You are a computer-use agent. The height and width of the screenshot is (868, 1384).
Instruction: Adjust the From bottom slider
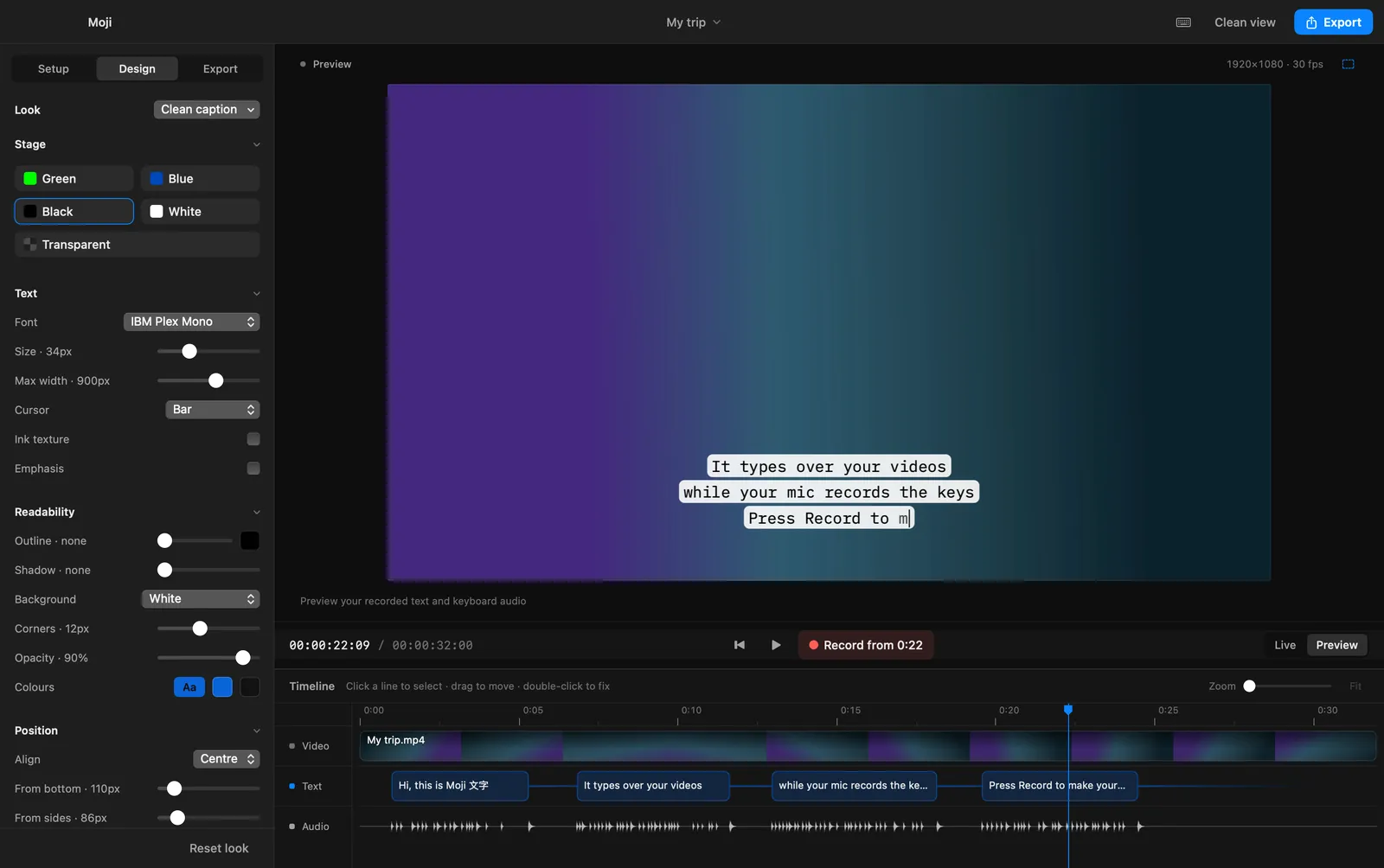click(x=208, y=788)
